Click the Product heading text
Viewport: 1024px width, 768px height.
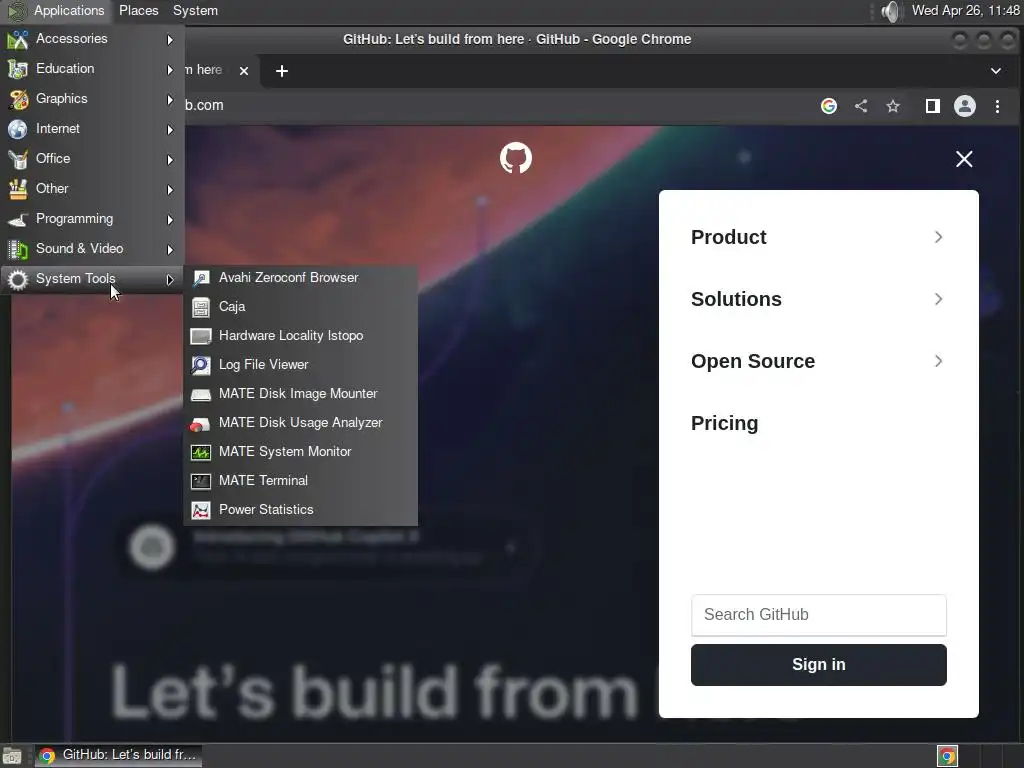click(x=729, y=237)
